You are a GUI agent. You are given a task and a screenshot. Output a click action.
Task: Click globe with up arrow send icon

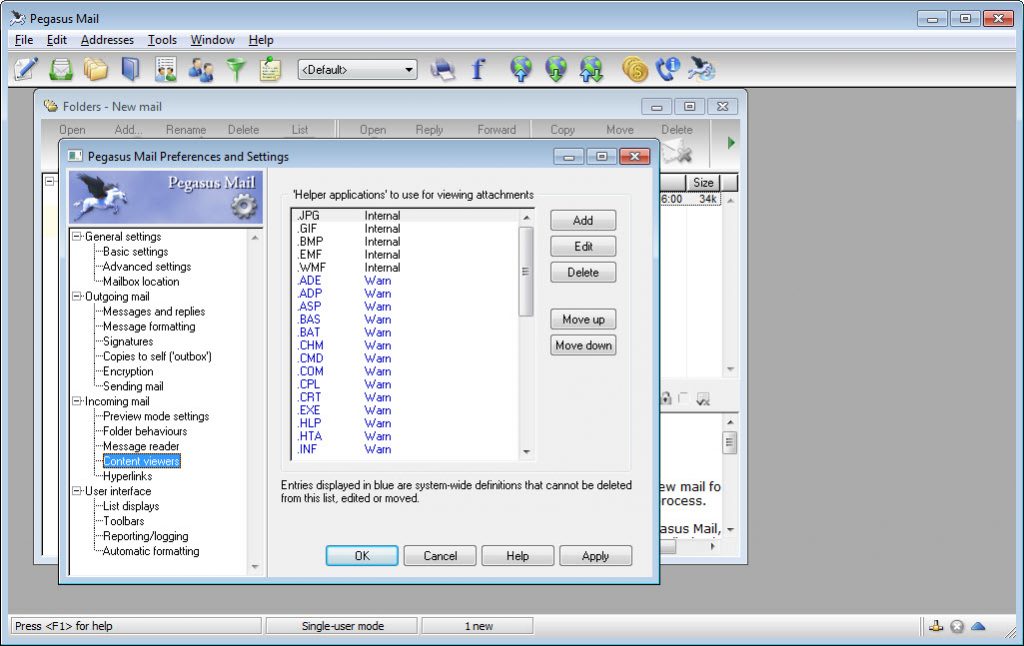pyautogui.click(x=520, y=69)
